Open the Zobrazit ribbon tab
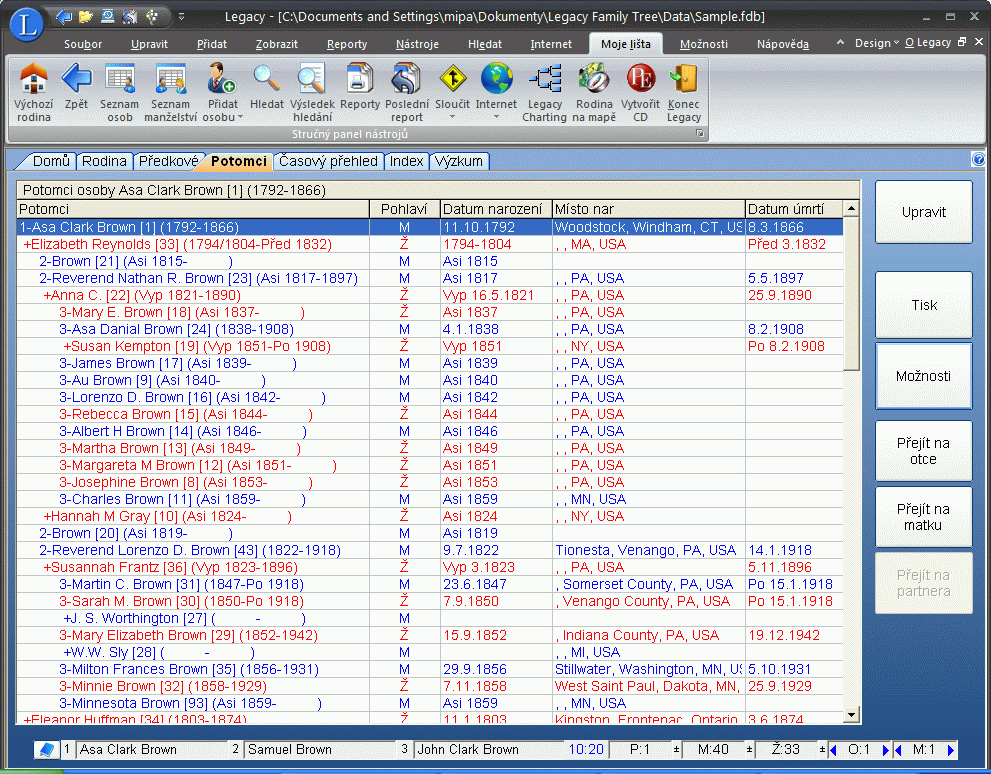Viewport: 991px width, 774px height. (x=277, y=44)
